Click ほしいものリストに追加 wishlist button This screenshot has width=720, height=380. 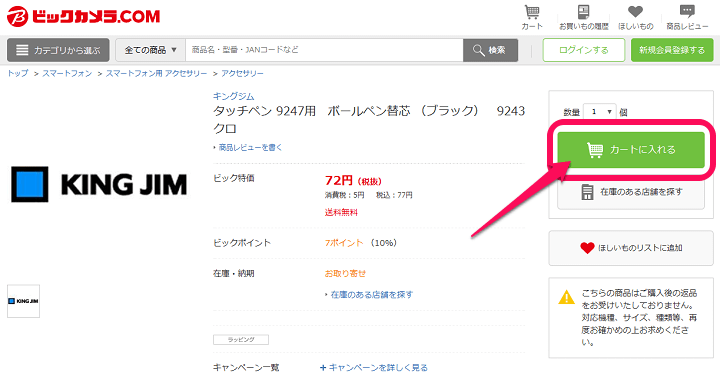click(631, 248)
